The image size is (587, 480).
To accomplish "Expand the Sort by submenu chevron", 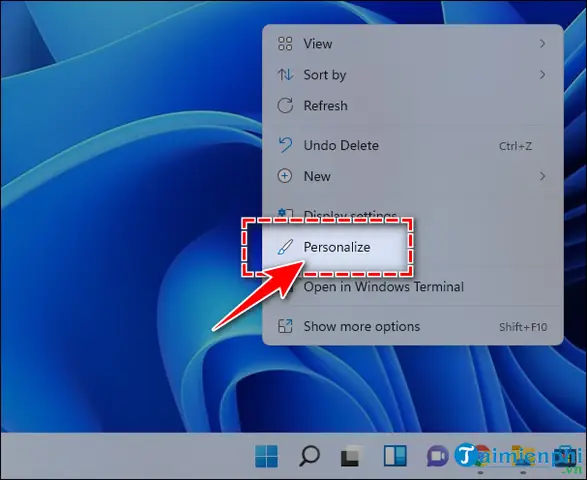I will click(x=542, y=75).
